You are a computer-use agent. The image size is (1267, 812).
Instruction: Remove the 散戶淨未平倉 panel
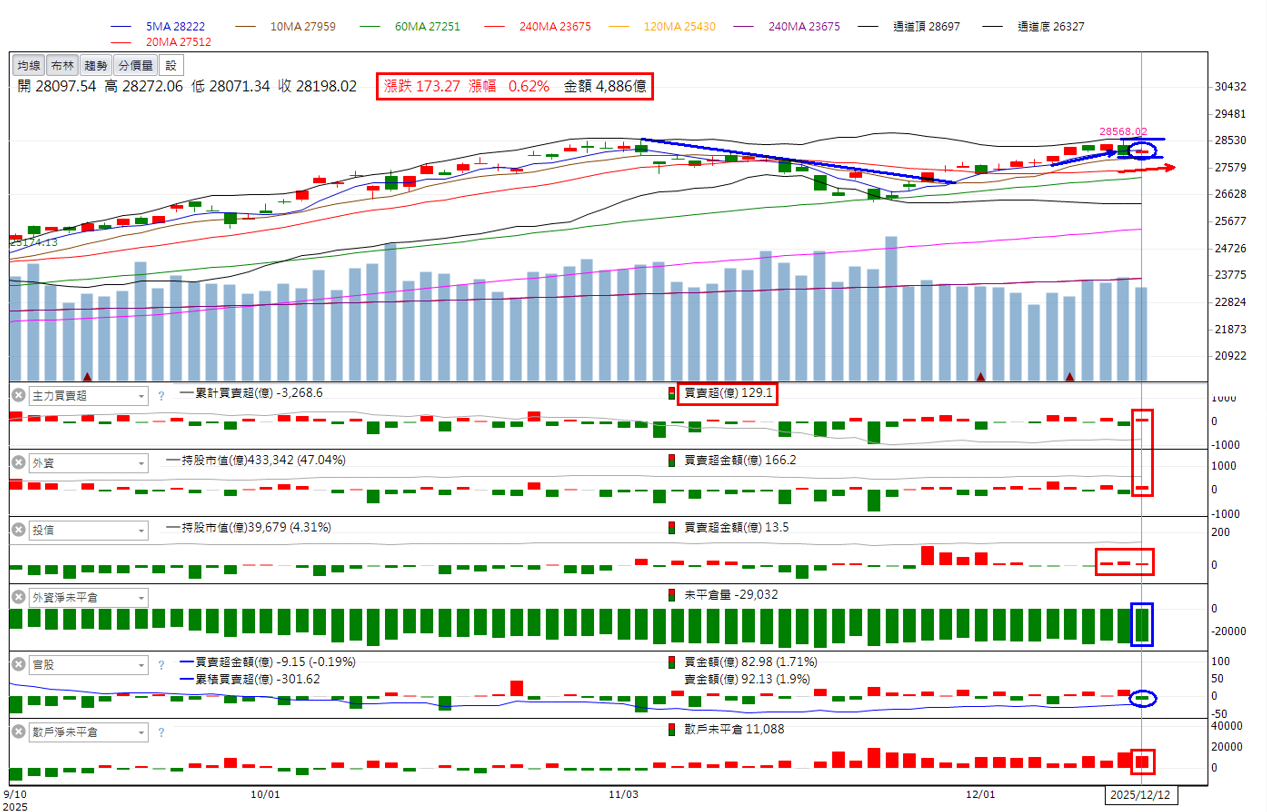[18, 732]
